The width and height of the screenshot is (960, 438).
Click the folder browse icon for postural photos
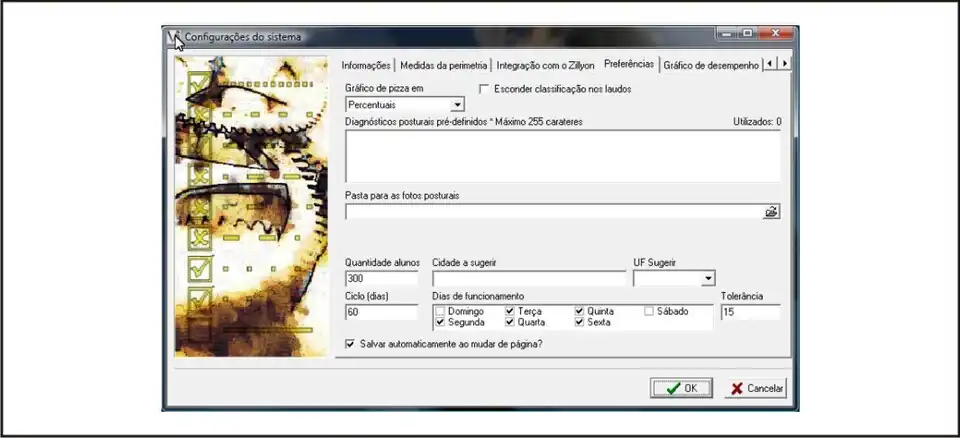coord(771,212)
